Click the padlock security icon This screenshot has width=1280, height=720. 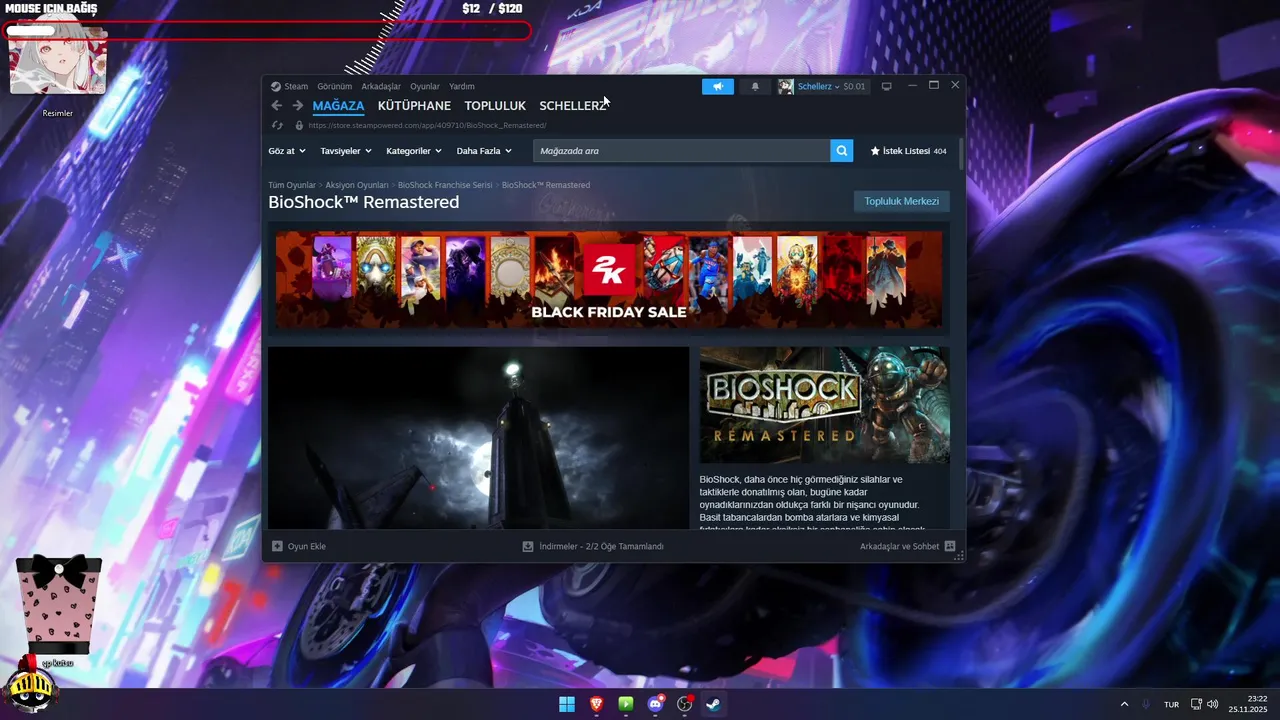299,125
